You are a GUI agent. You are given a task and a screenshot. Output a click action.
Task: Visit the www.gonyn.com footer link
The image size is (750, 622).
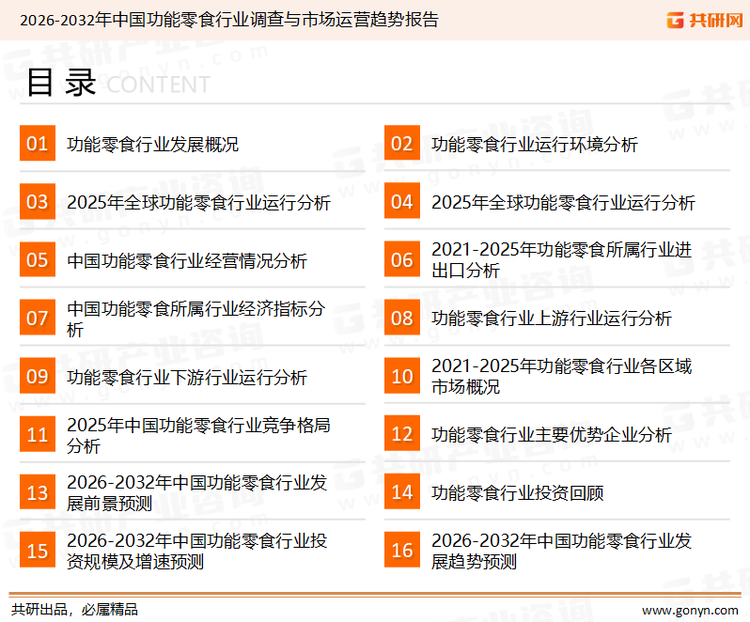point(689,609)
